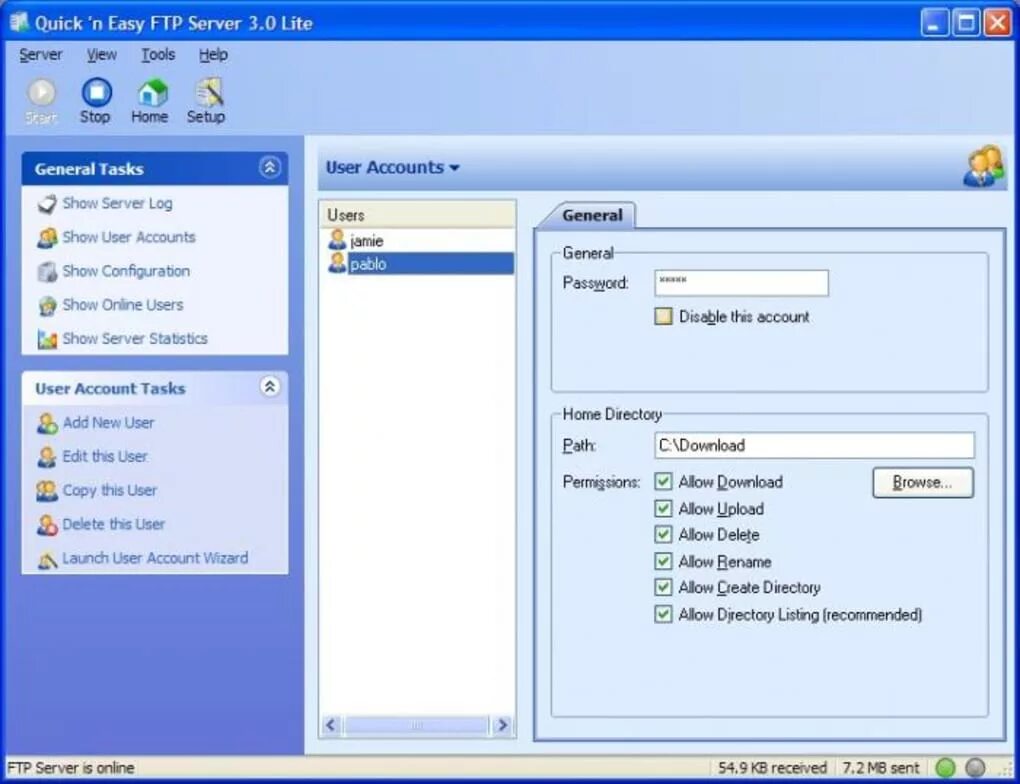Image resolution: width=1020 pixels, height=784 pixels.
Task: Click the Edit this User icon
Action: pos(47,457)
